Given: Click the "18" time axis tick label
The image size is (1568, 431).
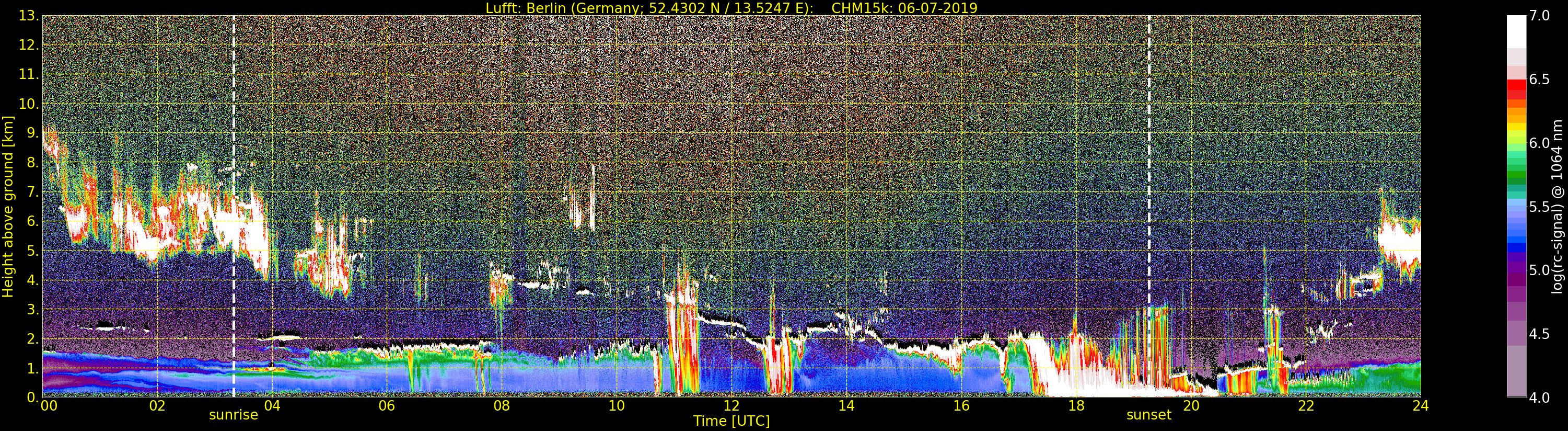Looking at the screenshot, I should click(1076, 406).
